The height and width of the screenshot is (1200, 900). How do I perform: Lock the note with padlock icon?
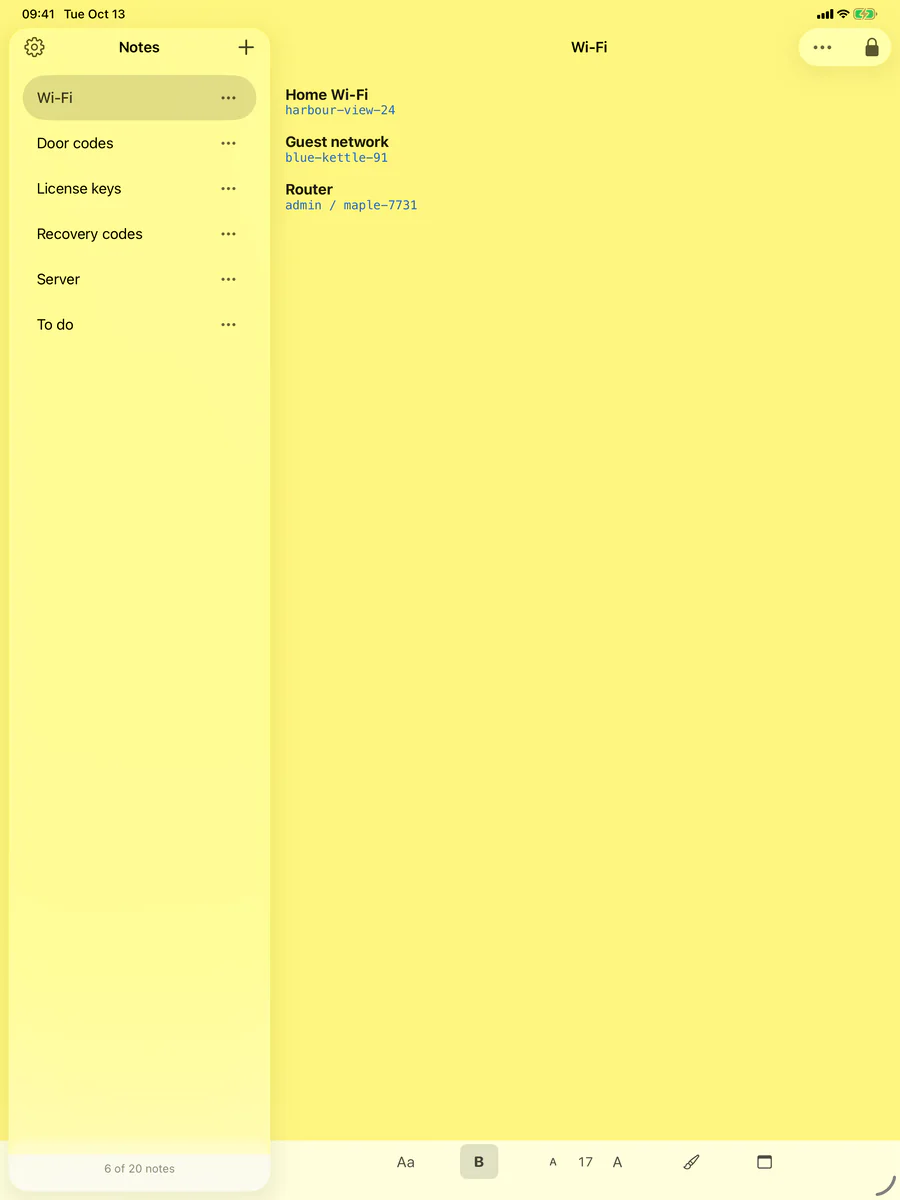point(872,47)
